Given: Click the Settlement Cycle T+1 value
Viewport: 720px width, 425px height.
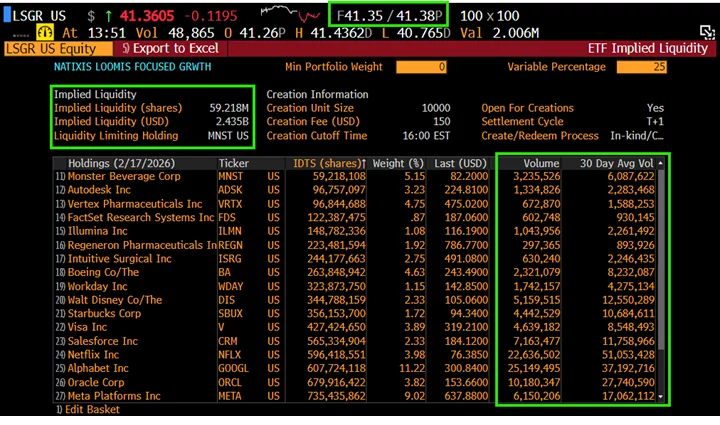Looking at the screenshot, I should pos(655,122).
